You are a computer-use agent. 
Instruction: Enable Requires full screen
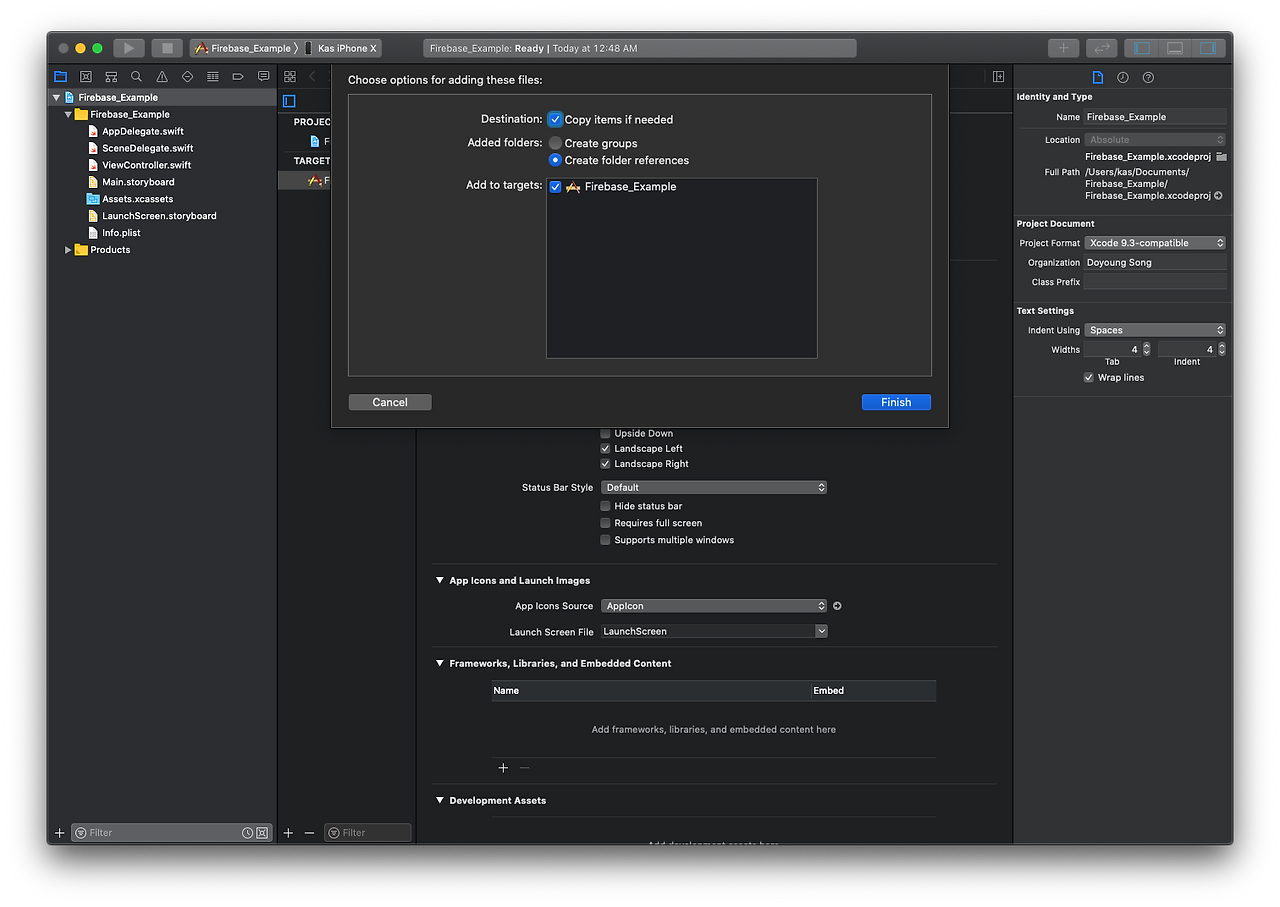point(605,523)
